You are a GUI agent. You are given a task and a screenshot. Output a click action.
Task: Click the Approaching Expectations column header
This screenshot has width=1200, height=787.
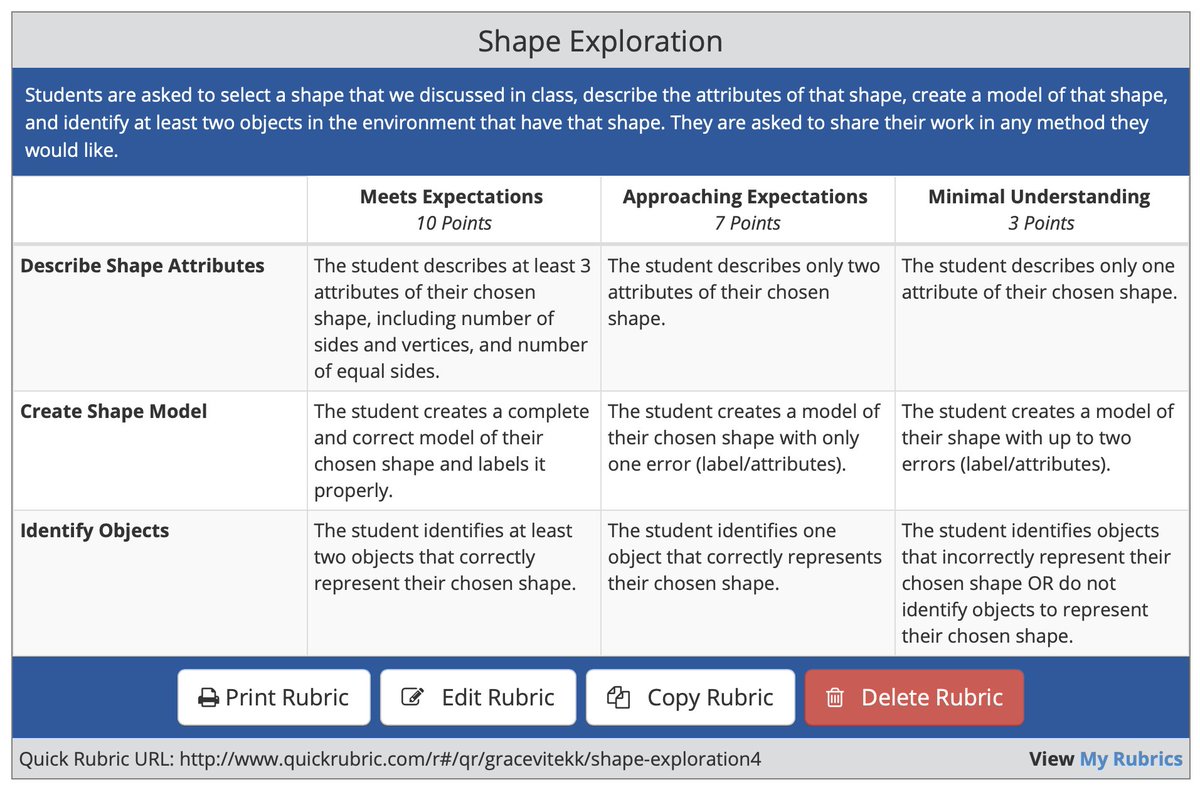tap(745, 197)
